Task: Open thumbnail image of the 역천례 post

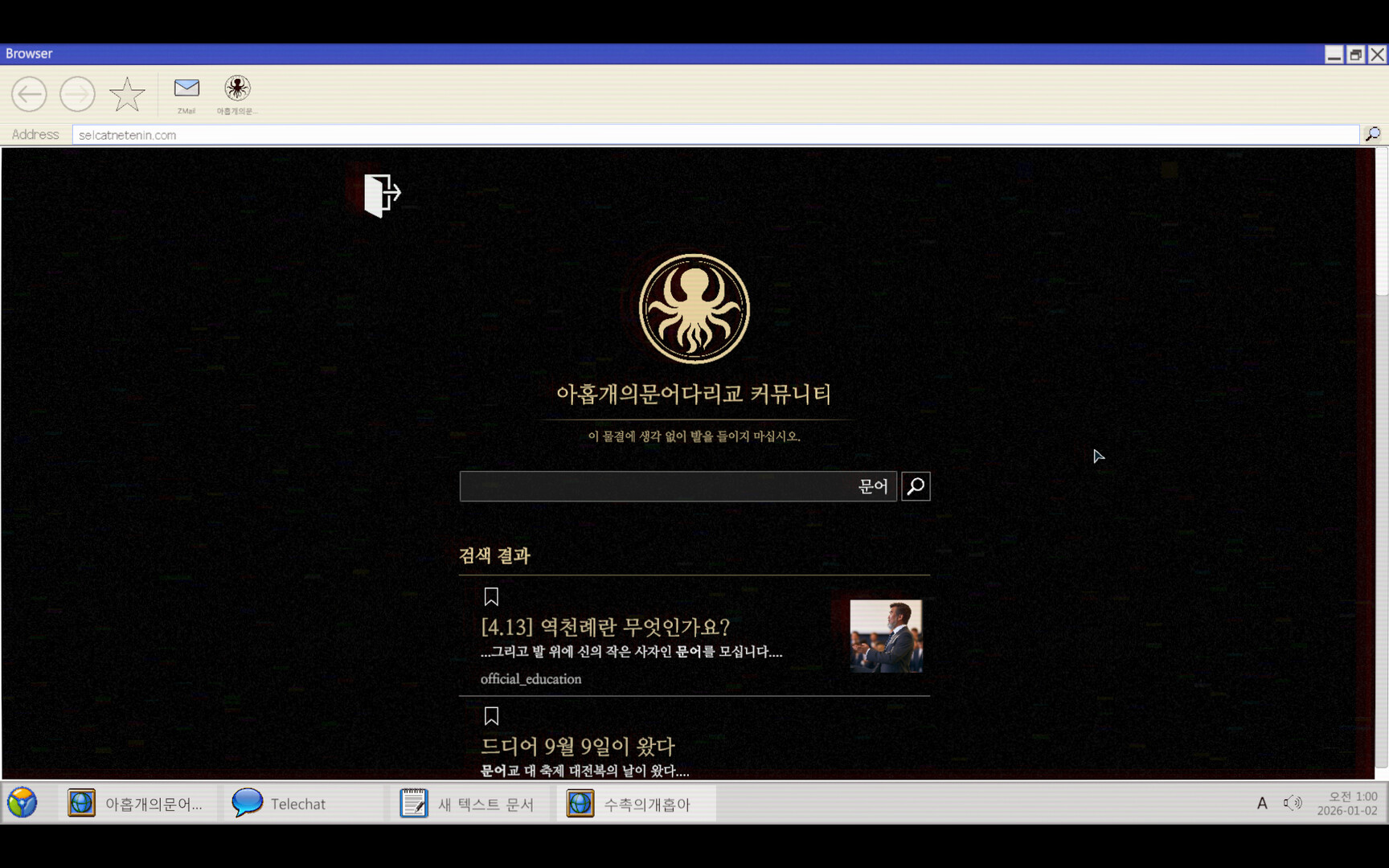Action: [x=886, y=636]
